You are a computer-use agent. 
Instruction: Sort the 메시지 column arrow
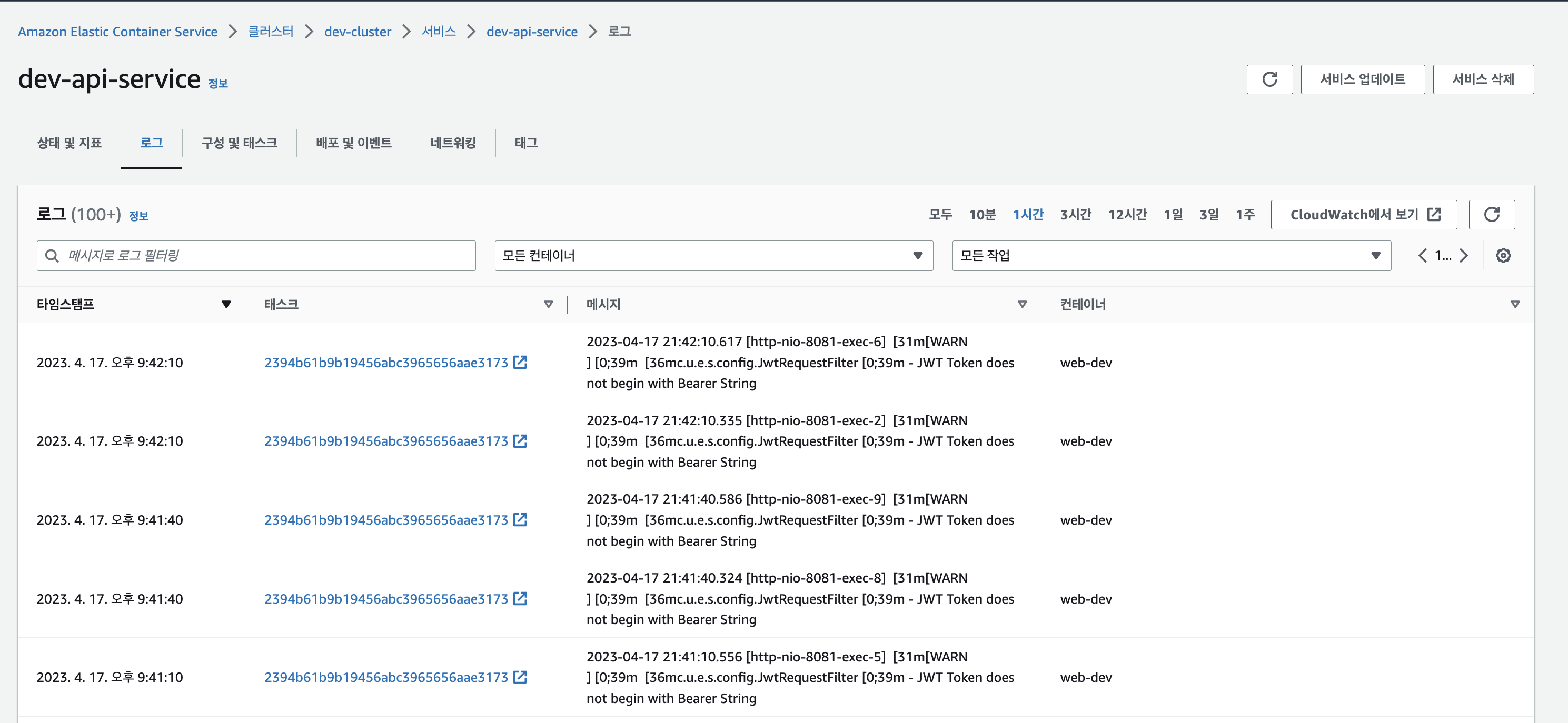1022,304
